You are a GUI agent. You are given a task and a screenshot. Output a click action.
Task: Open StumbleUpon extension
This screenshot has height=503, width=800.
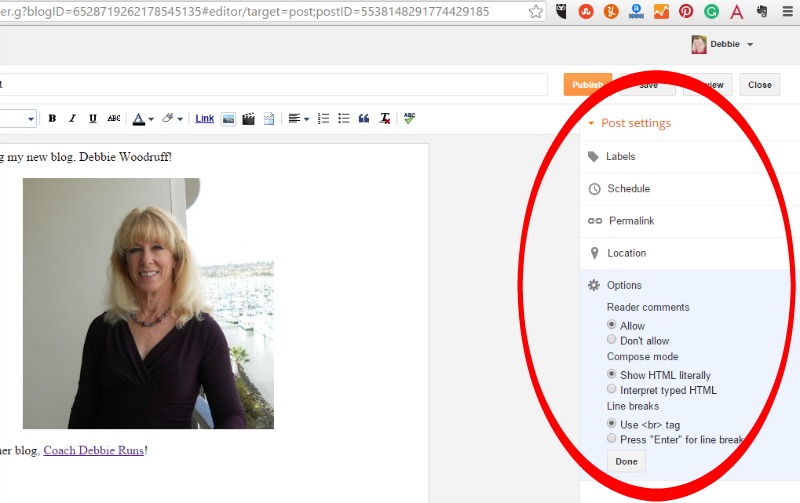(x=586, y=11)
